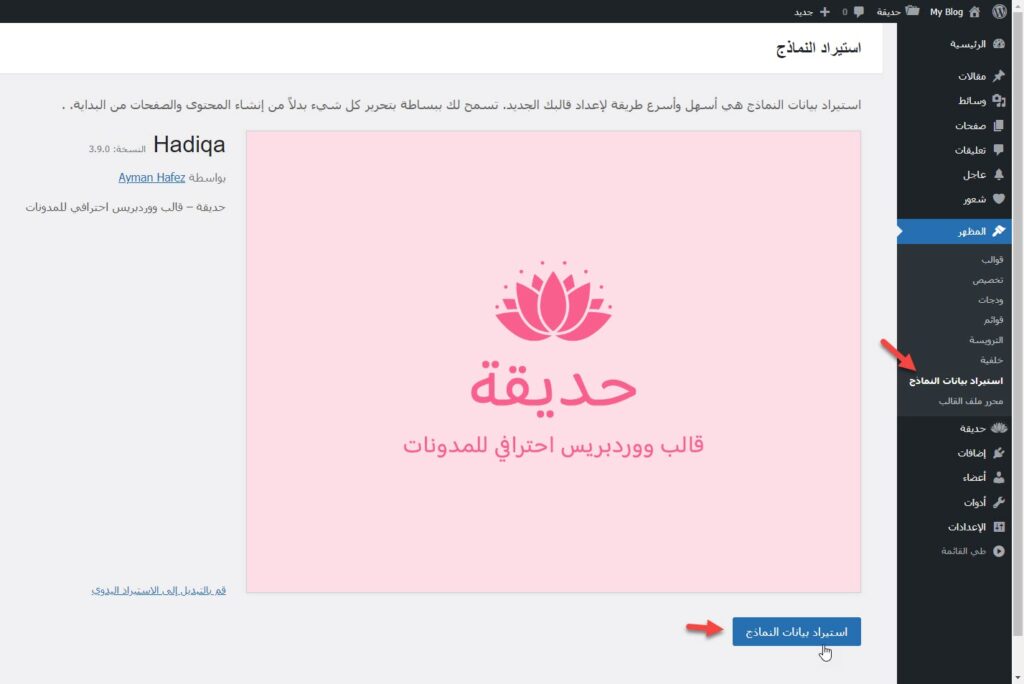
Task: Click the حديقة lotus icon in sidebar
Action: tap(999, 429)
